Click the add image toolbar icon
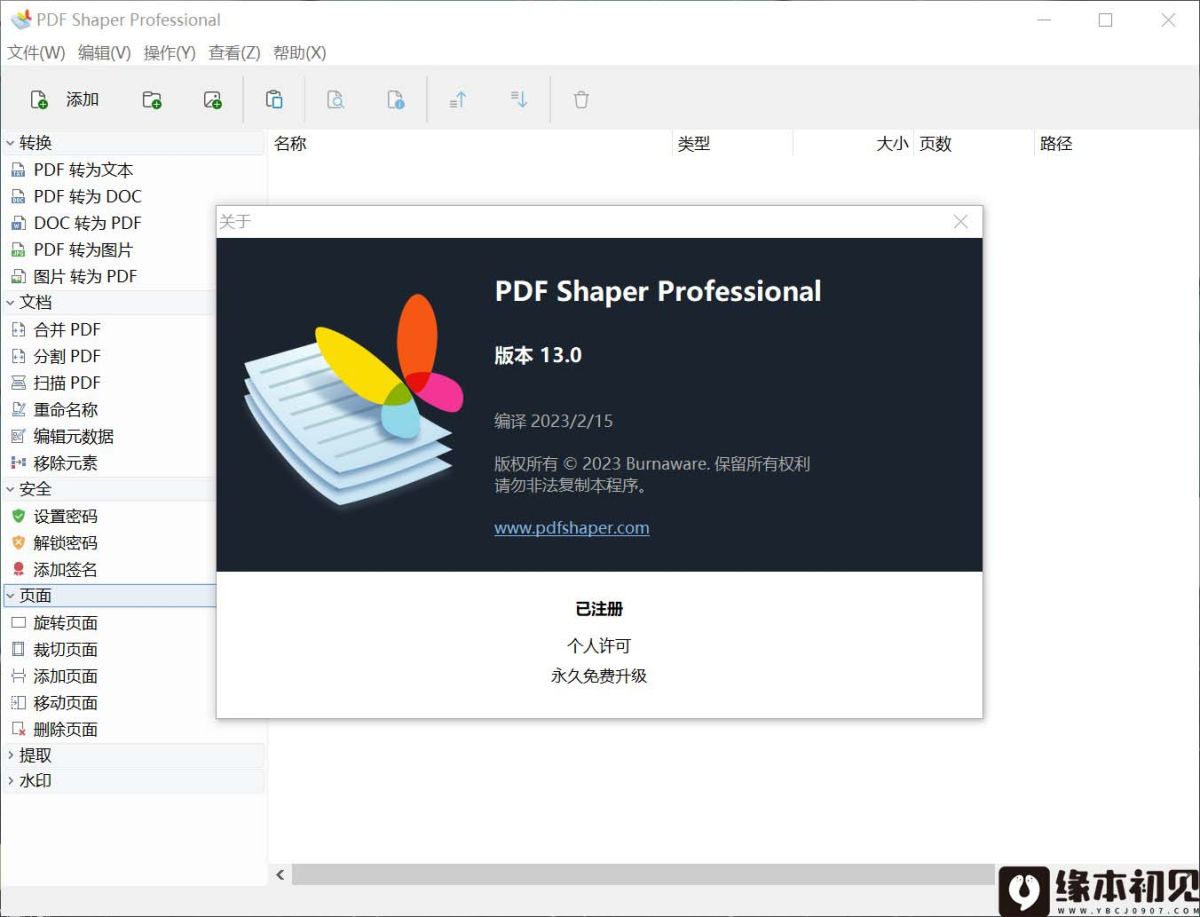 click(213, 99)
